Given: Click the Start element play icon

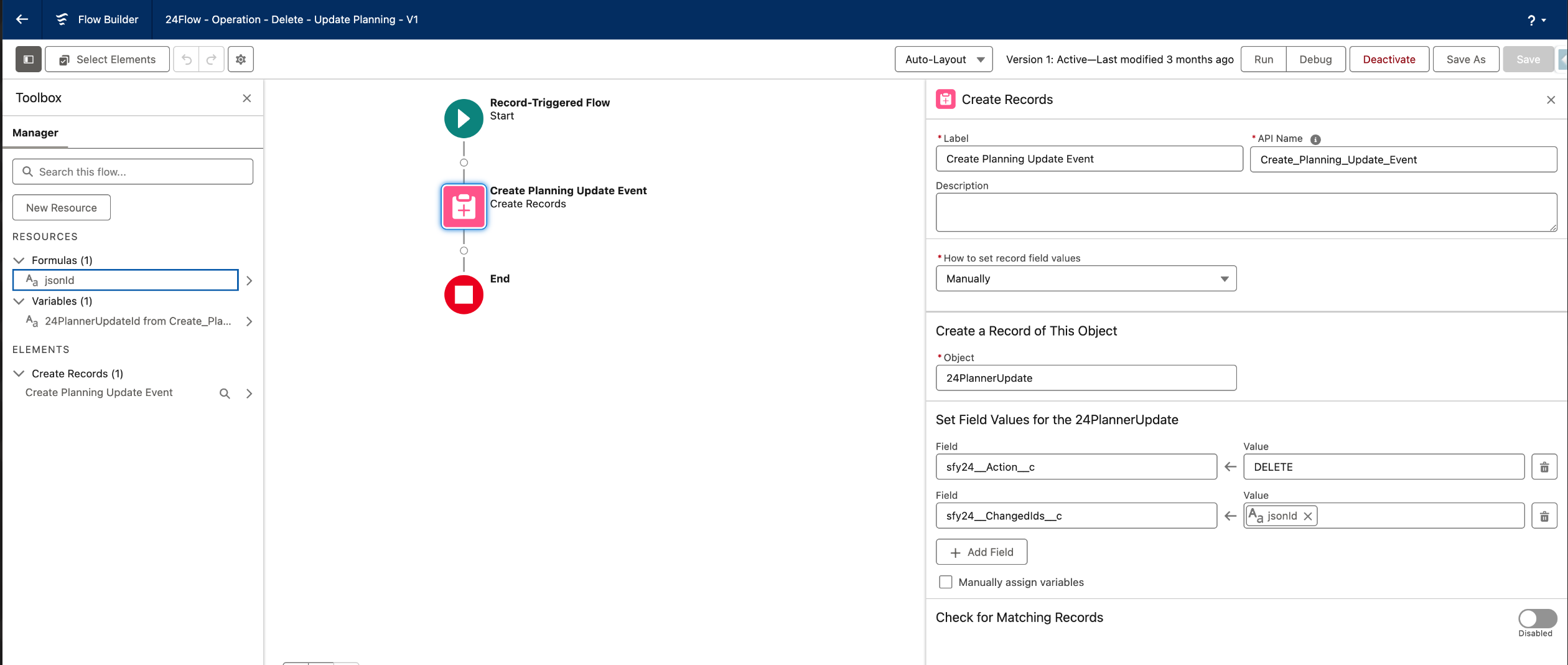Looking at the screenshot, I should pos(464,118).
